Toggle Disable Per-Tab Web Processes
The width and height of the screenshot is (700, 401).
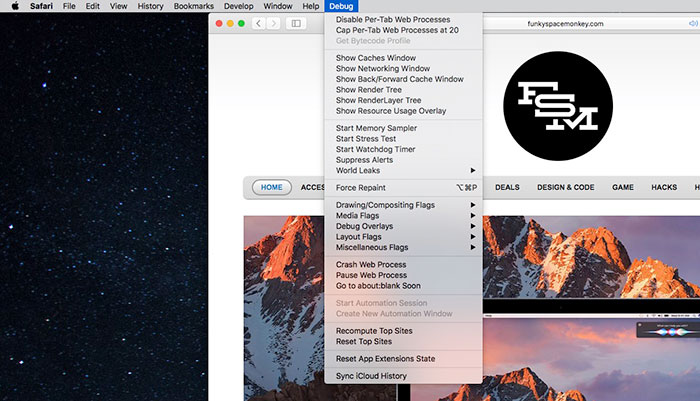pyautogui.click(x=393, y=19)
